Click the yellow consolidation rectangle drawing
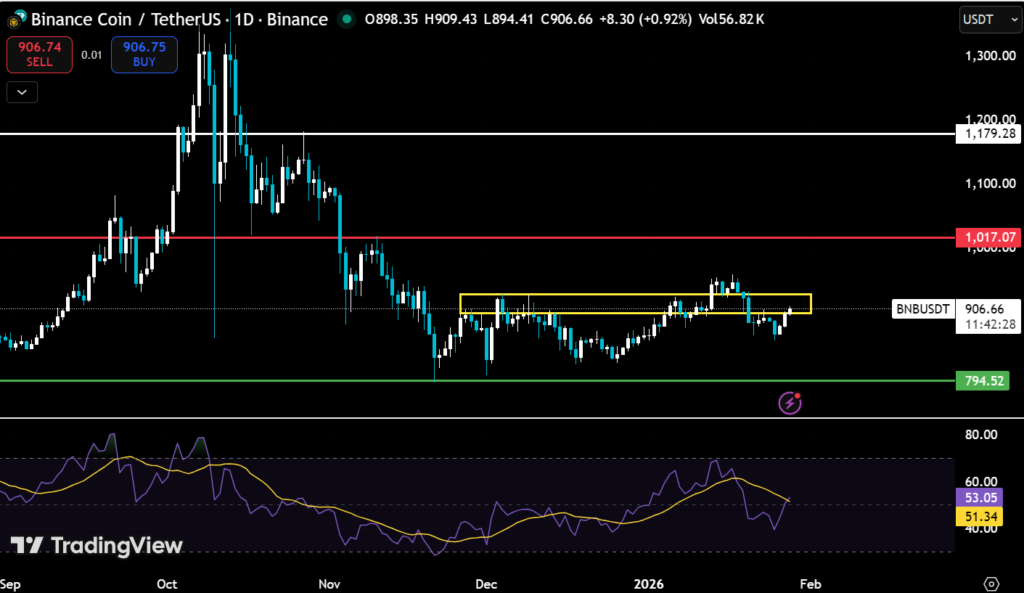 [635, 296]
